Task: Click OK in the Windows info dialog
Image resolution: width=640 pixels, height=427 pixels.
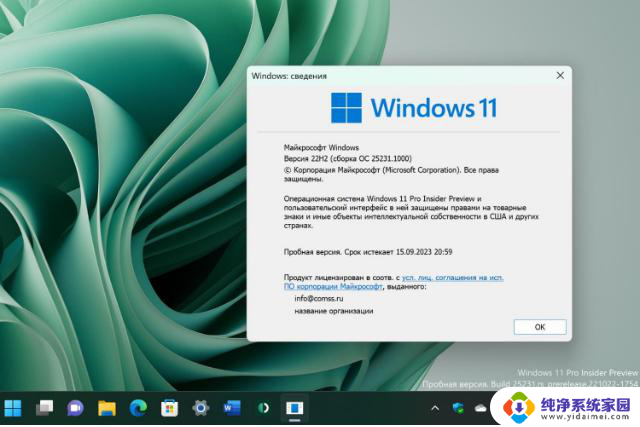Action: tap(540, 327)
